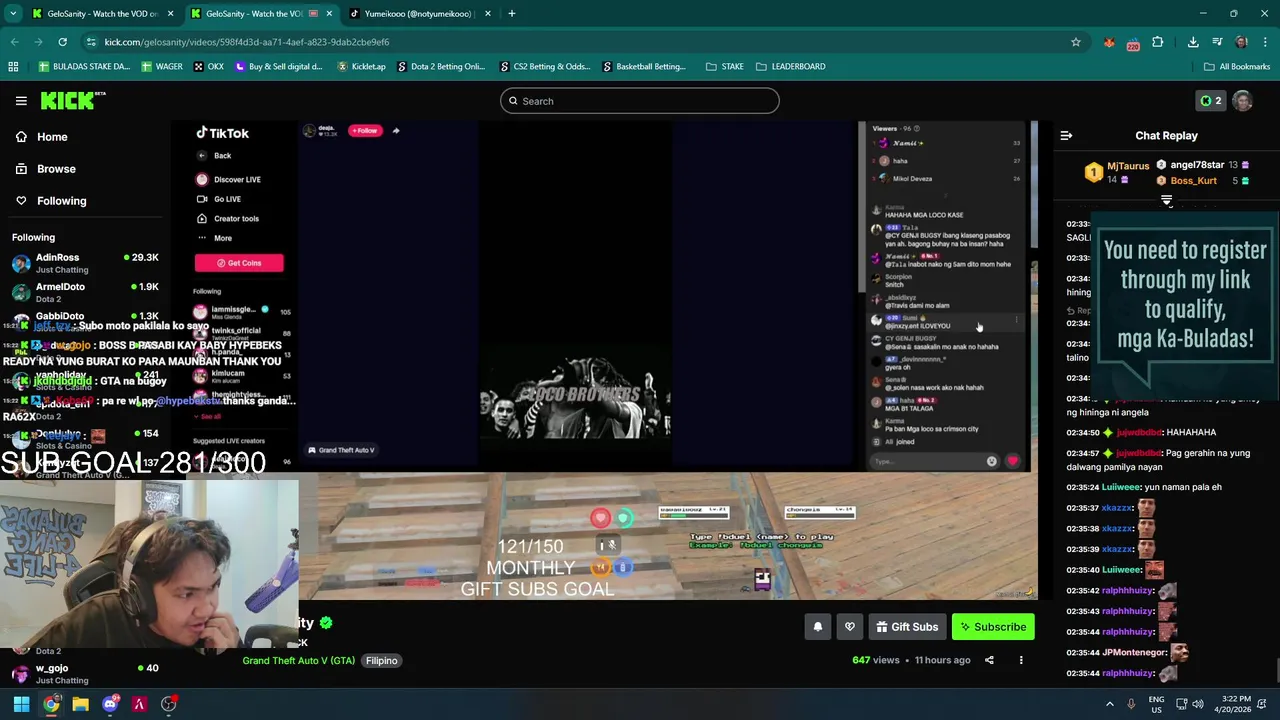Click MjTaurus in gift leaderboard

pyautogui.click(x=1127, y=166)
